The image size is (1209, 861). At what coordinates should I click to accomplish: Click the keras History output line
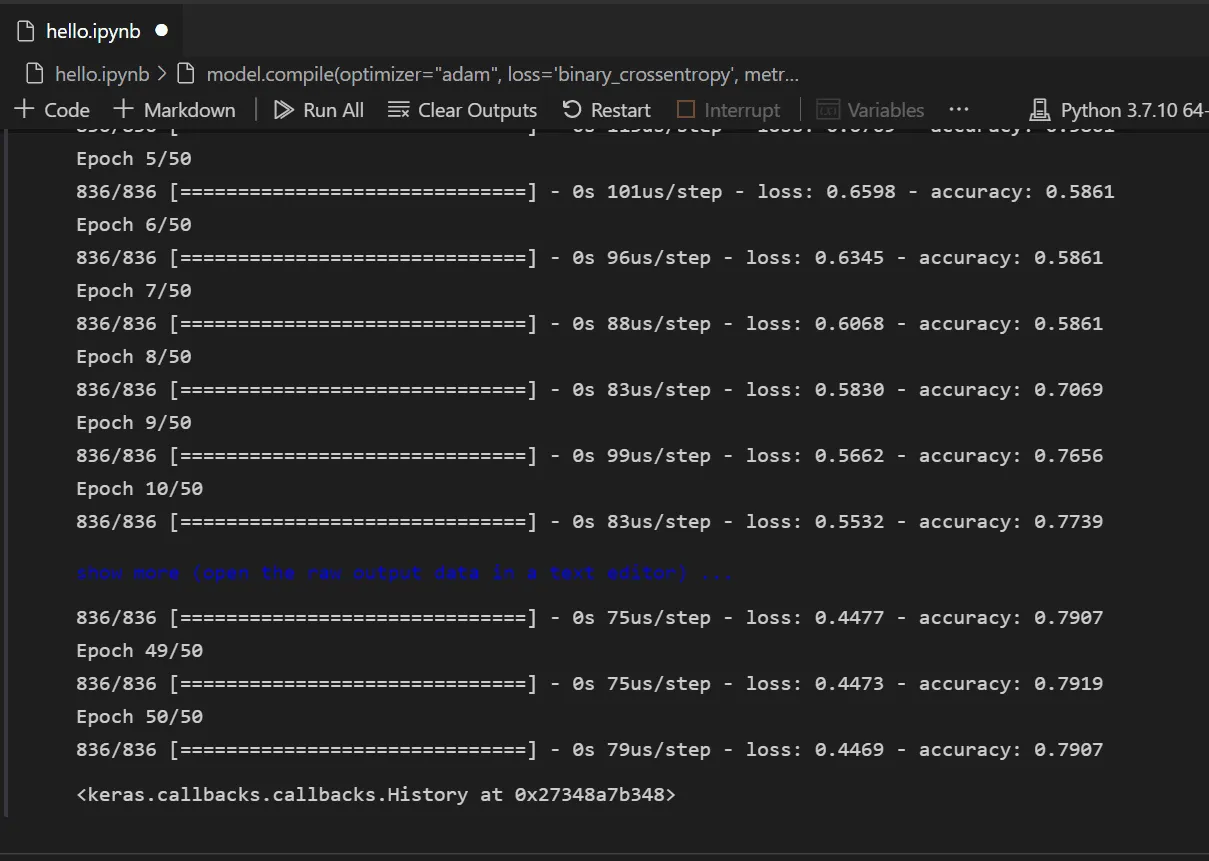pos(375,794)
